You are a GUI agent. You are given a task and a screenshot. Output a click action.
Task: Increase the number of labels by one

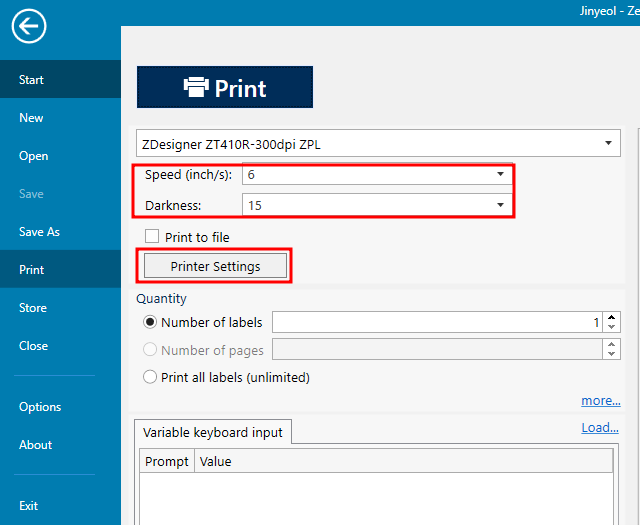611,317
